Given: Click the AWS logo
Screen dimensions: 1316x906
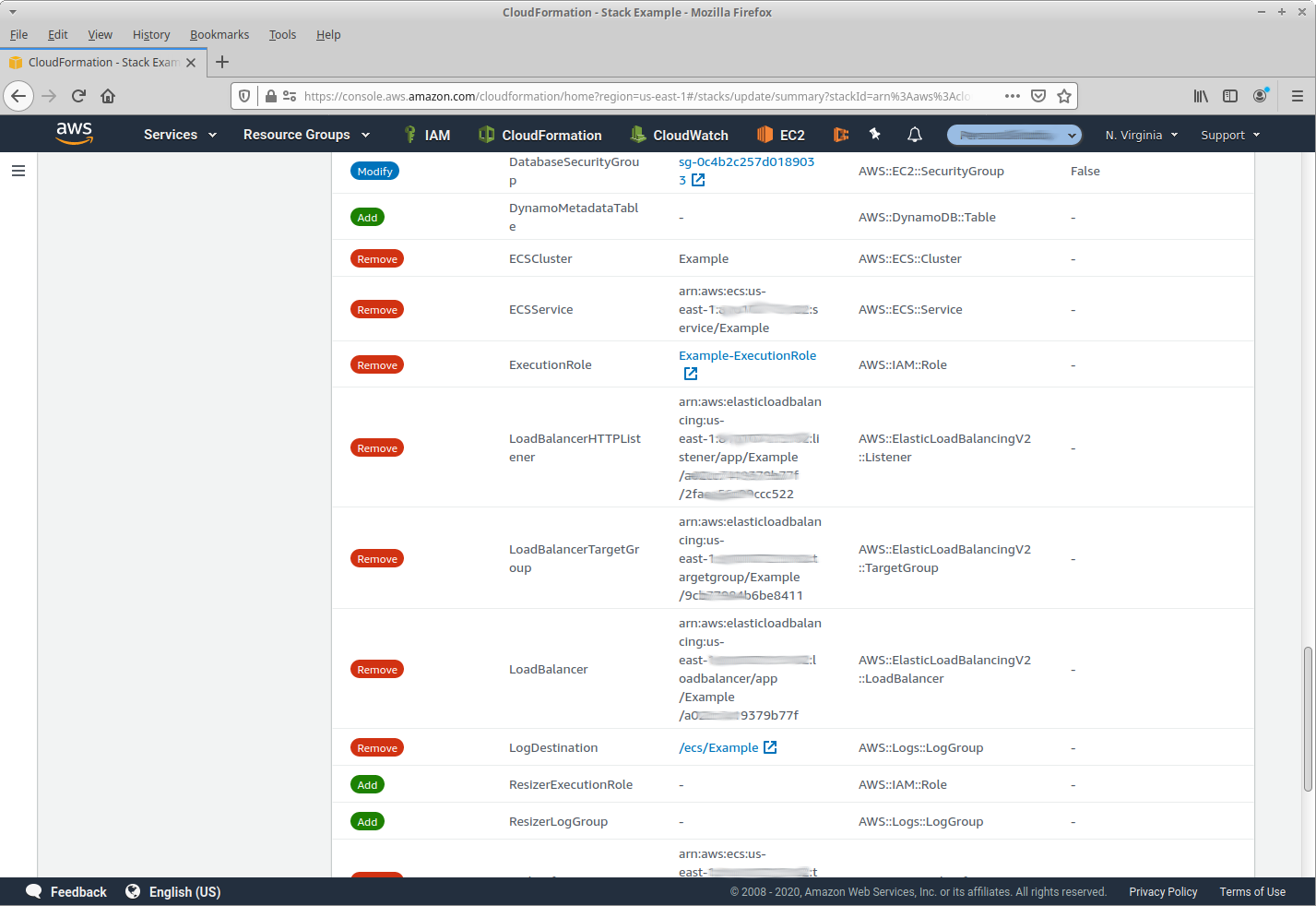Looking at the screenshot, I should tap(74, 133).
